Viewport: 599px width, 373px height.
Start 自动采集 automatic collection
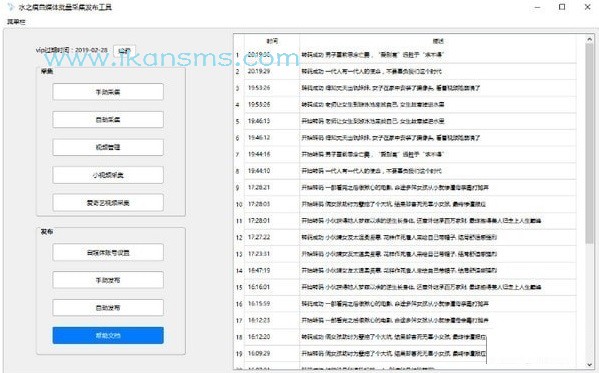[x=108, y=120]
